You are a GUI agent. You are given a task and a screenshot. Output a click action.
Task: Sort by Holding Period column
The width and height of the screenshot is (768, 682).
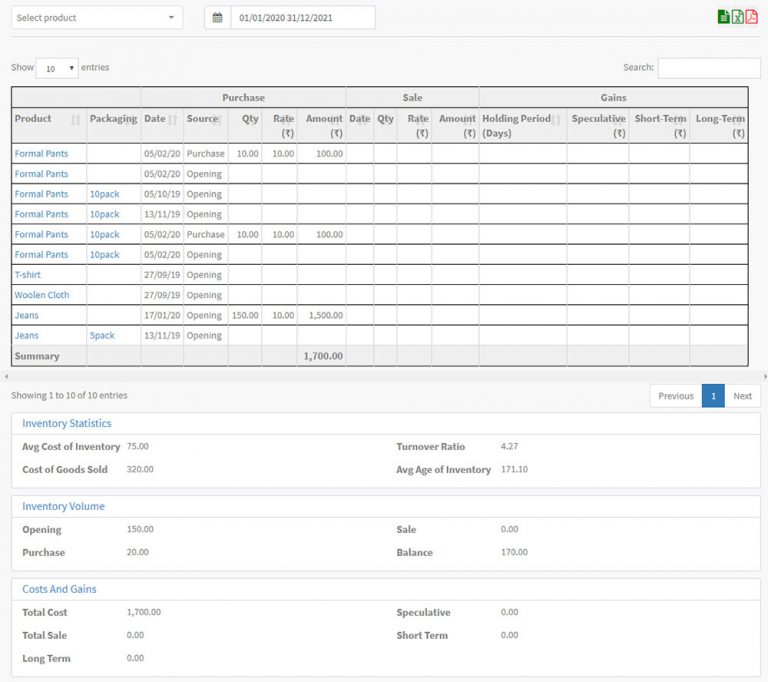click(522, 125)
